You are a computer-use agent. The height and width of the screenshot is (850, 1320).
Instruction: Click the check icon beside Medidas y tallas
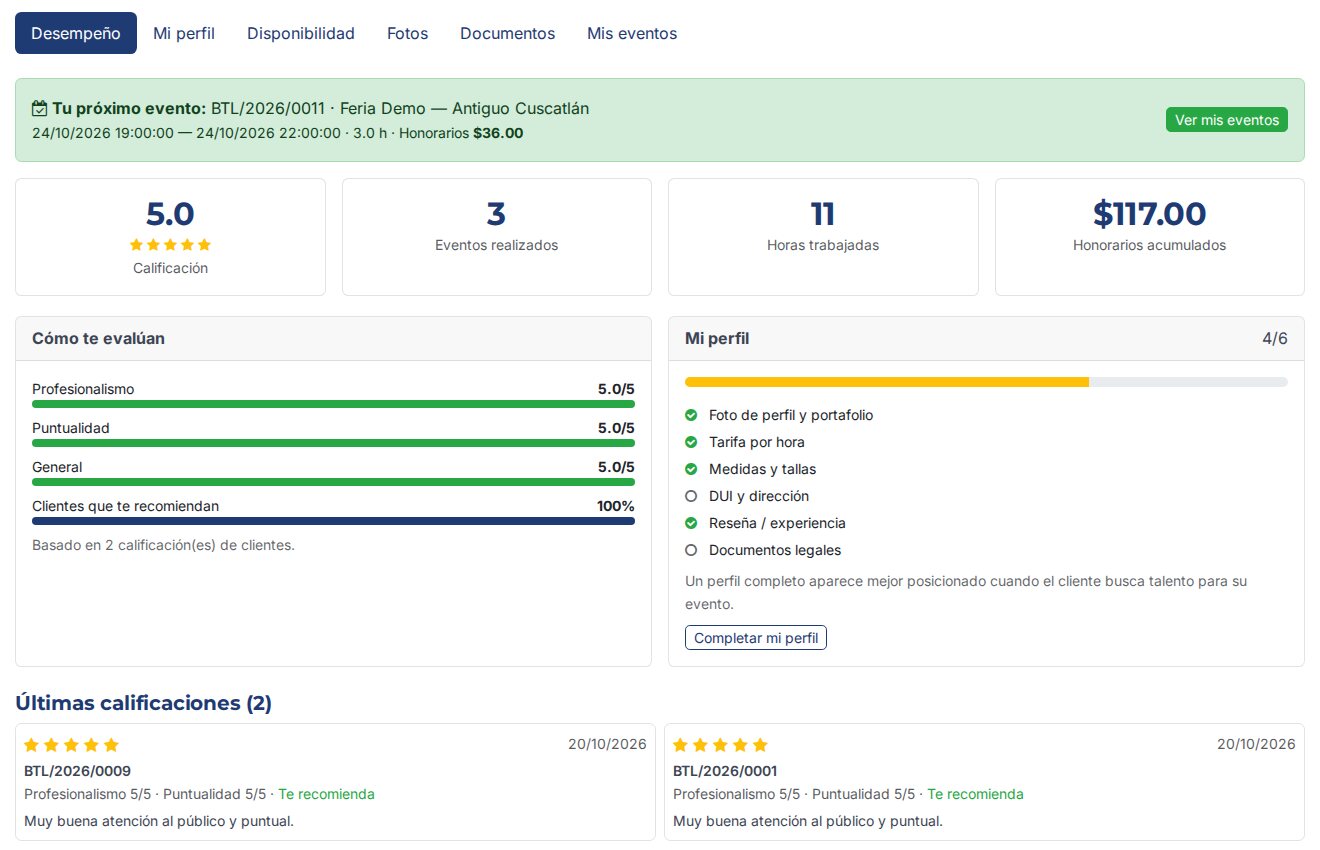(691, 469)
